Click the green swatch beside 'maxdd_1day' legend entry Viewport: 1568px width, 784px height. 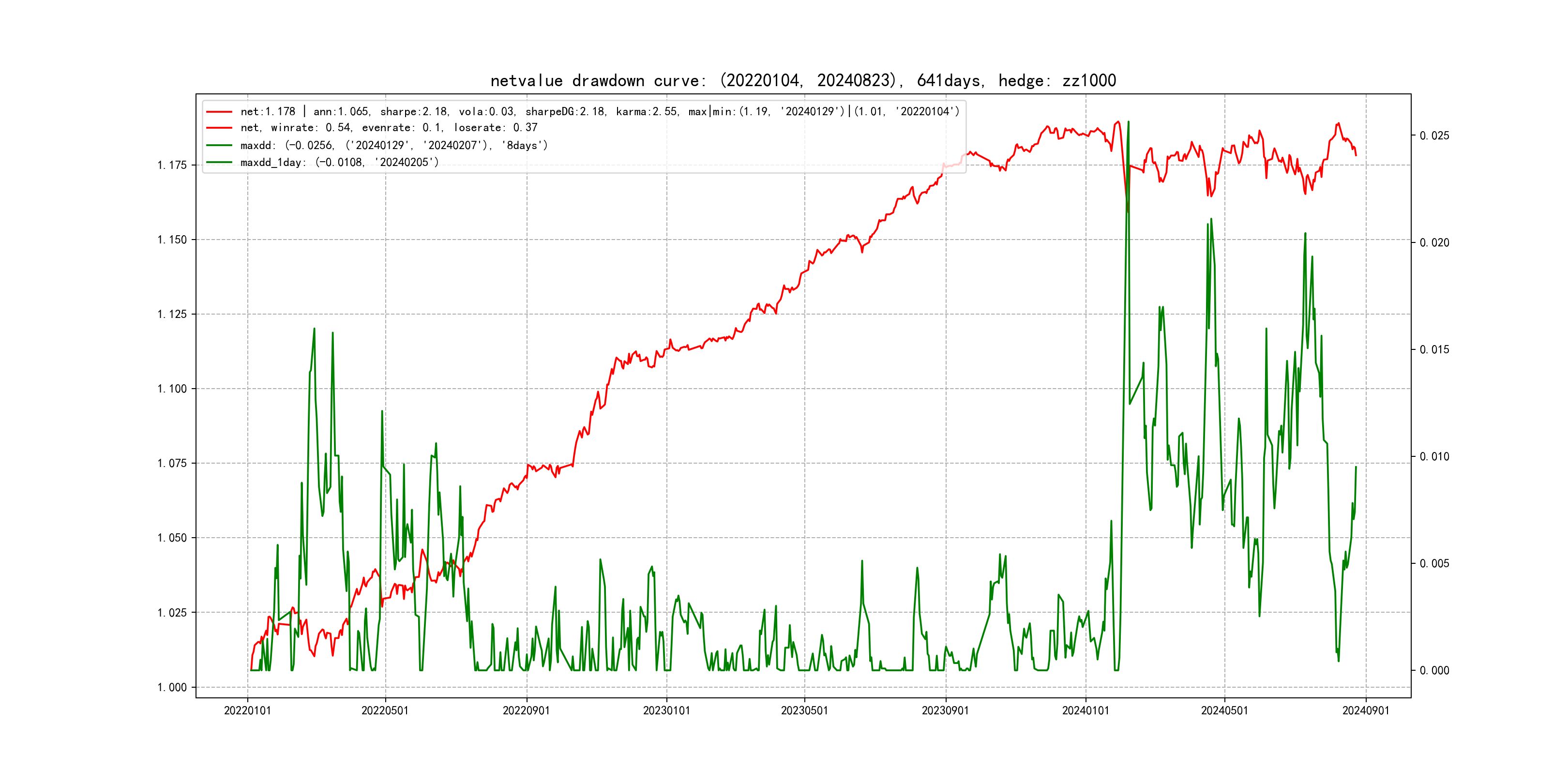[219, 163]
